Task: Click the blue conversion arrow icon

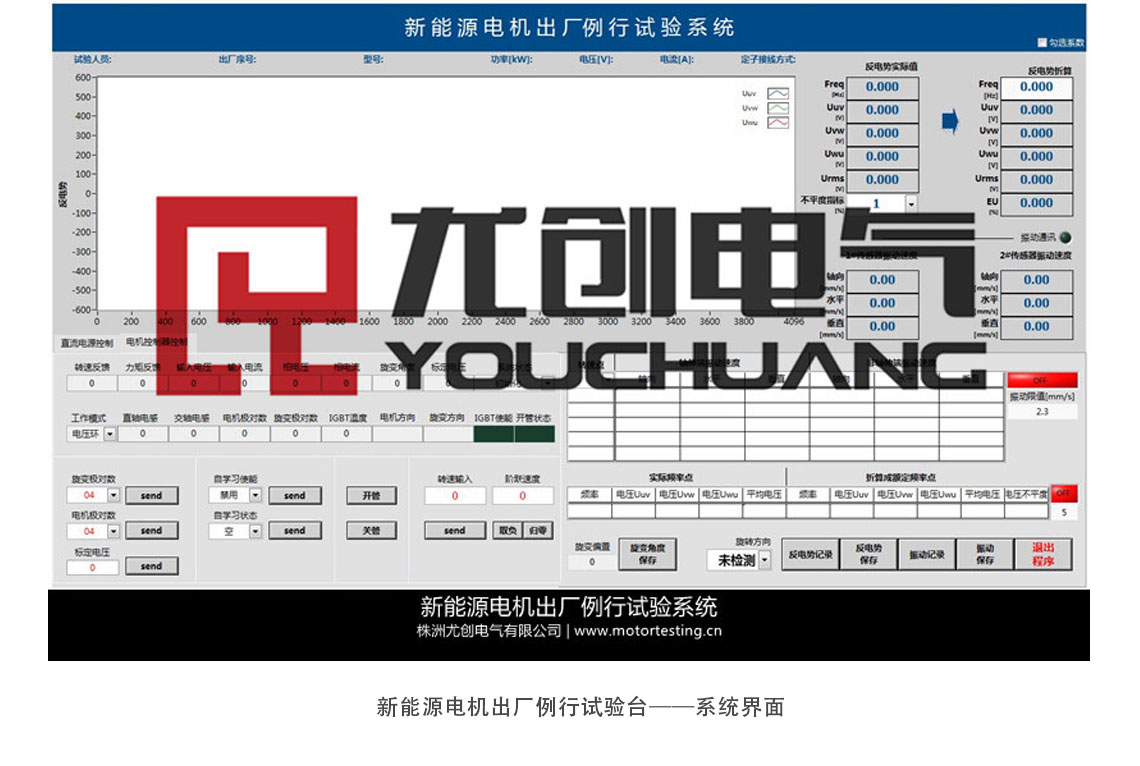Action: [x=950, y=121]
